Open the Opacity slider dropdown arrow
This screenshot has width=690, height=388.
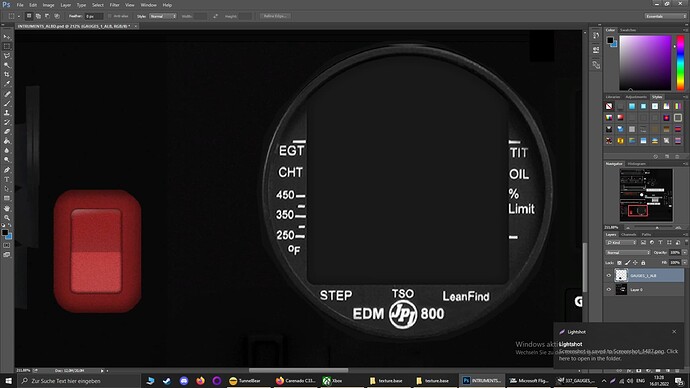[684, 253]
